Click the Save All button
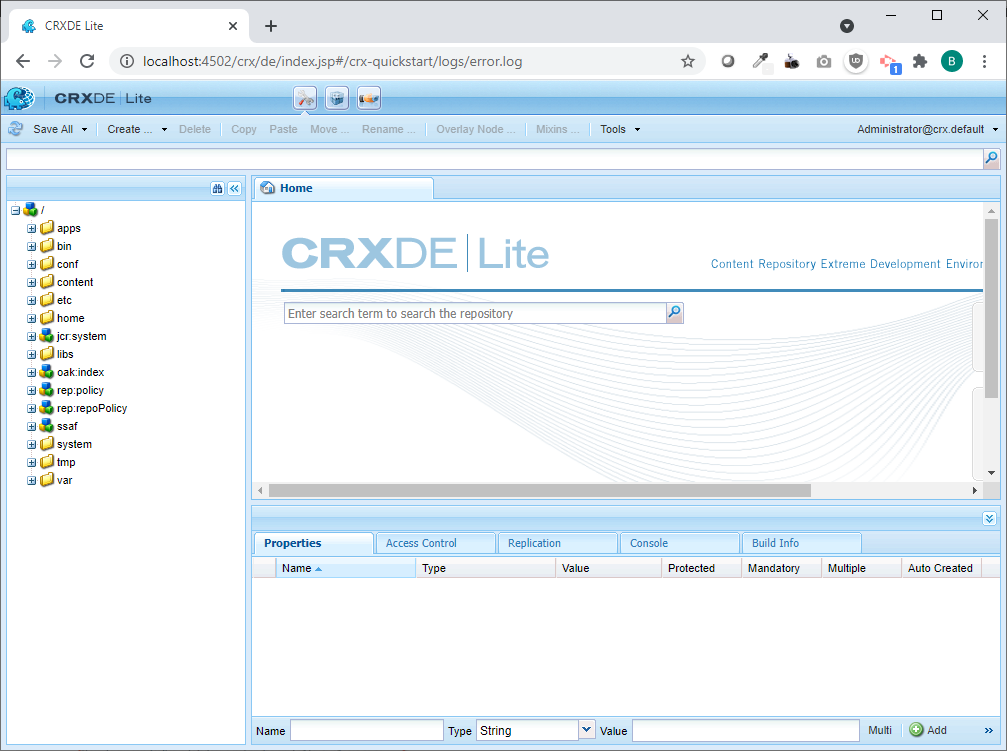The width and height of the screenshot is (1007, 751). (x=53, y=129)
